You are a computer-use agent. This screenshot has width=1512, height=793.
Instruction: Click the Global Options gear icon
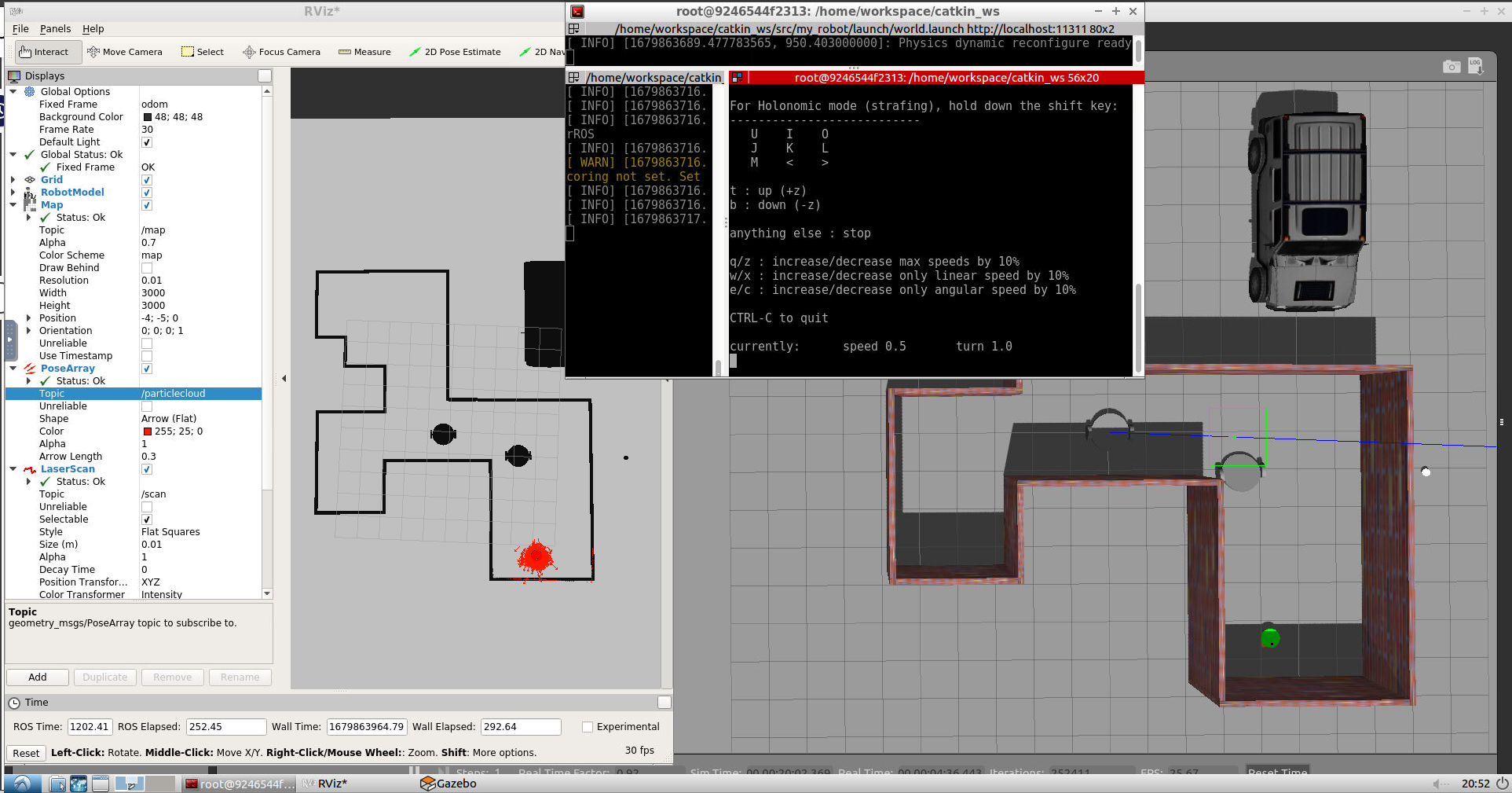point(29,92)
